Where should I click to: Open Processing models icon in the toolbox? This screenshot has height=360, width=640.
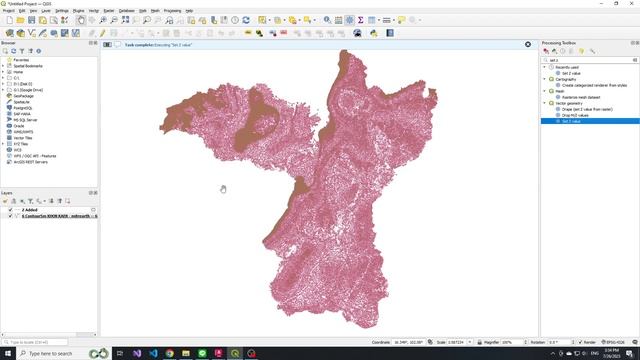coord(546,51)
